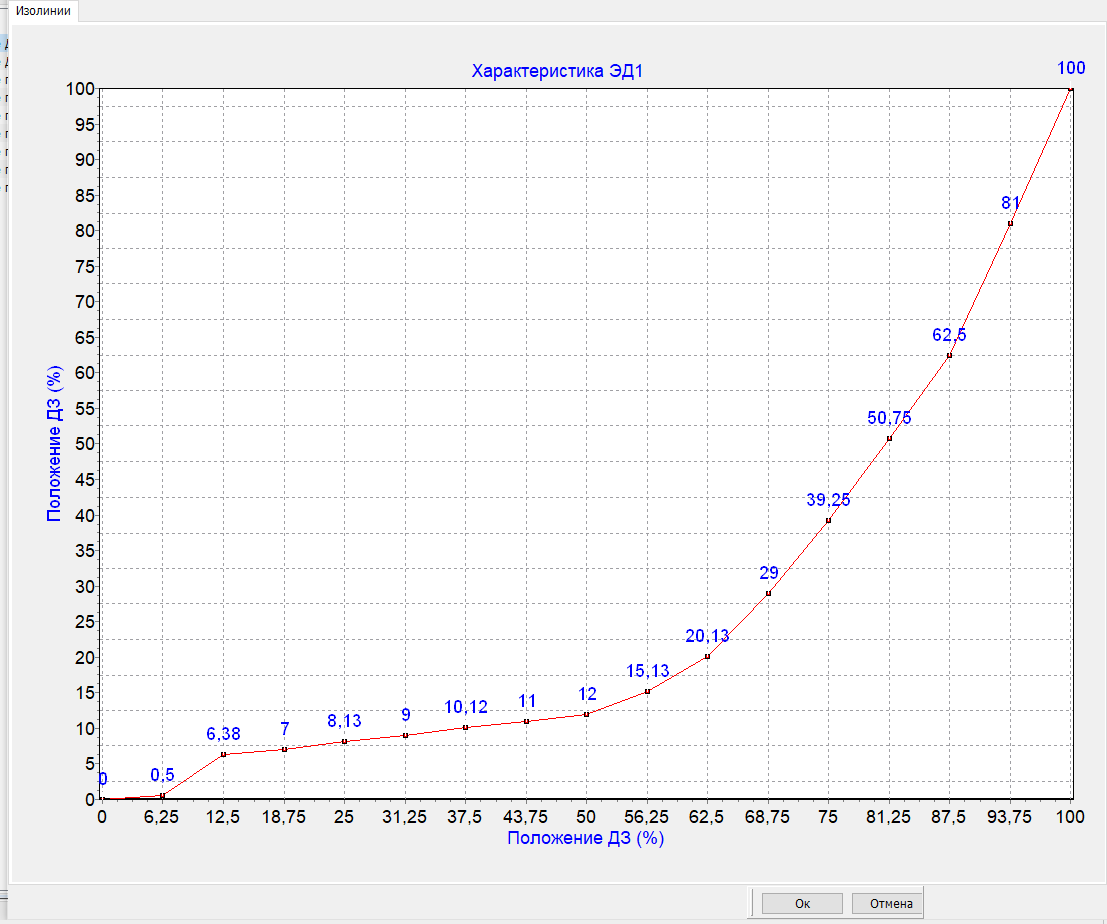Viewport: 1107px width, 924px height.
Task: Select the curve point labeled 9
Action: (405, 735)
